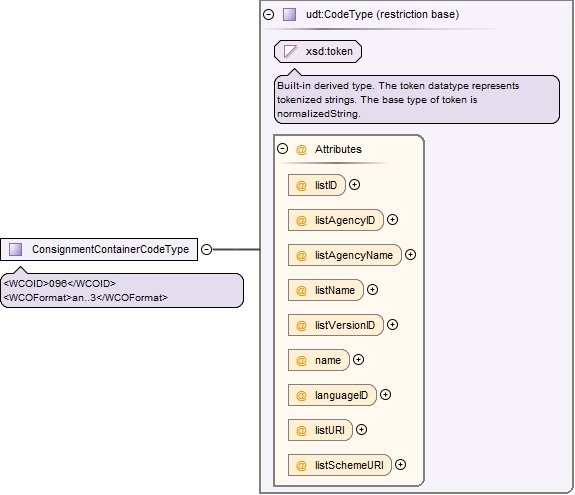Expand the listAgencyID attribute

tap(392, 220)
